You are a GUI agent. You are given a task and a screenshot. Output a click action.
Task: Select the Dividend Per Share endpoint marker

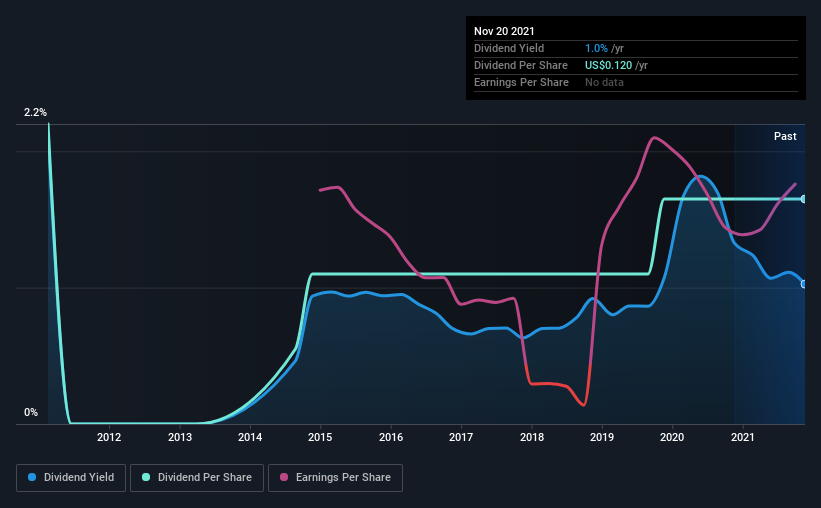pos(803,199)
